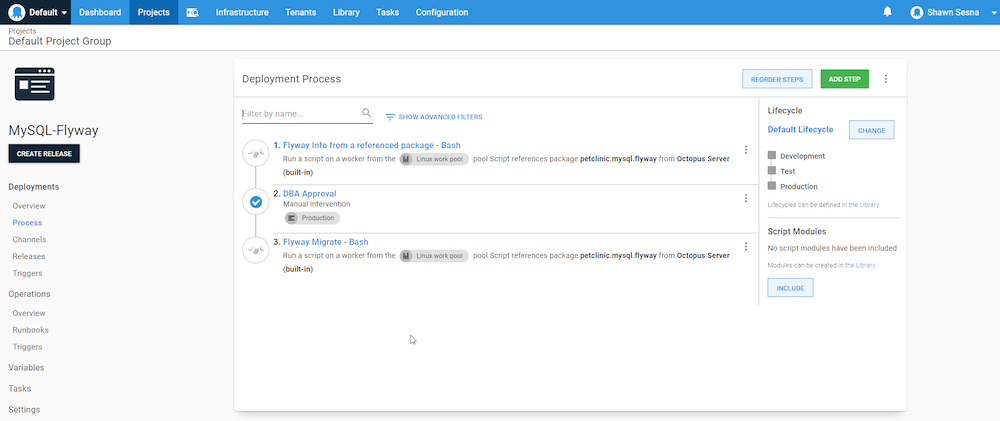Select the Projects tab
Screen dimensions: 1000x421
(154, 12)
